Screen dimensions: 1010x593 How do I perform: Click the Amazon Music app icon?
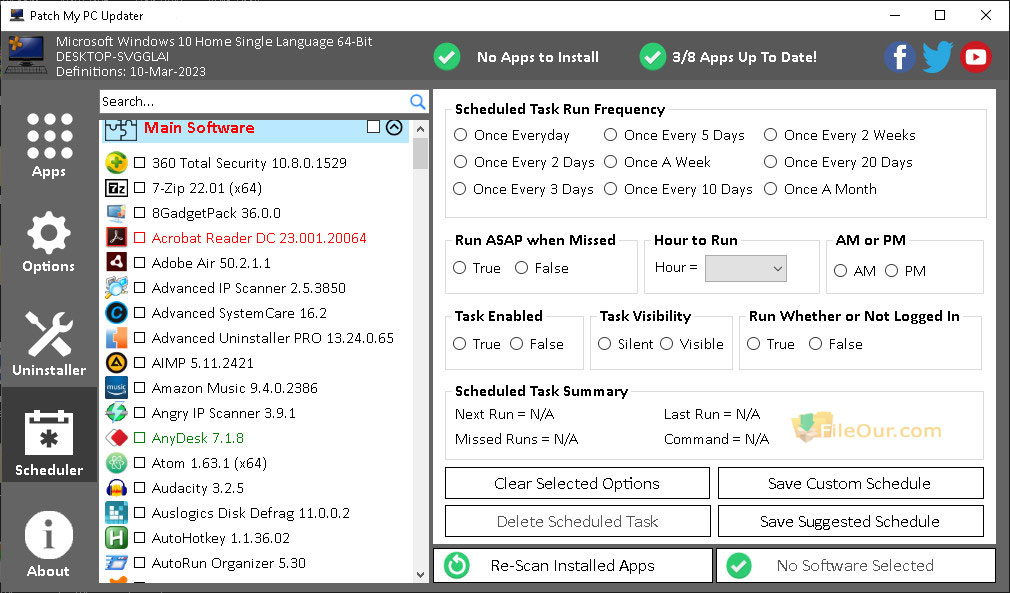coord(116,388)
